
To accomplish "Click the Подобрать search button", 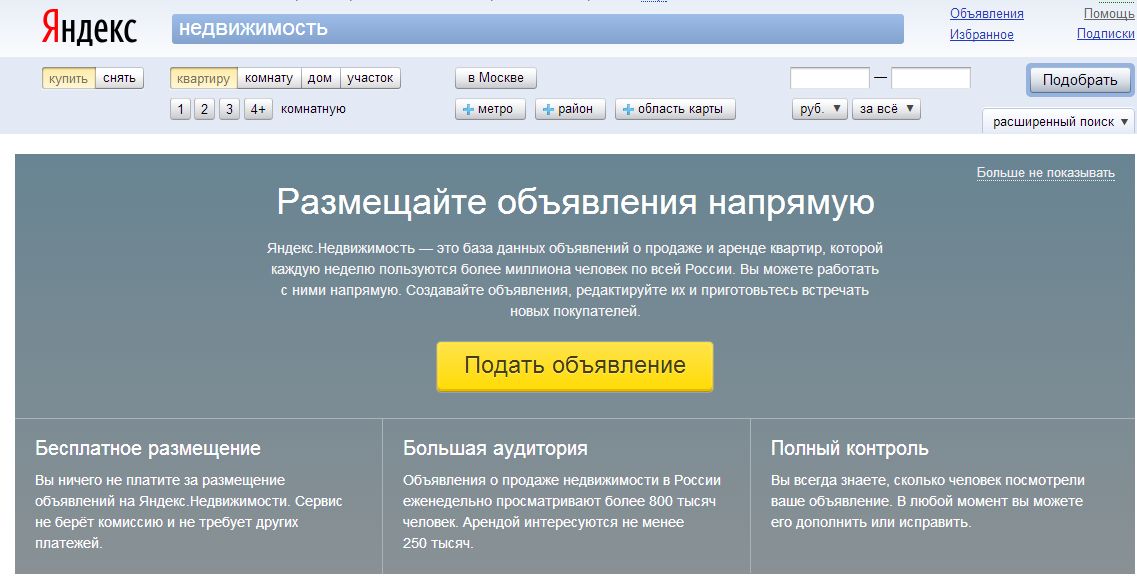I will click(x=1080, y=80).
